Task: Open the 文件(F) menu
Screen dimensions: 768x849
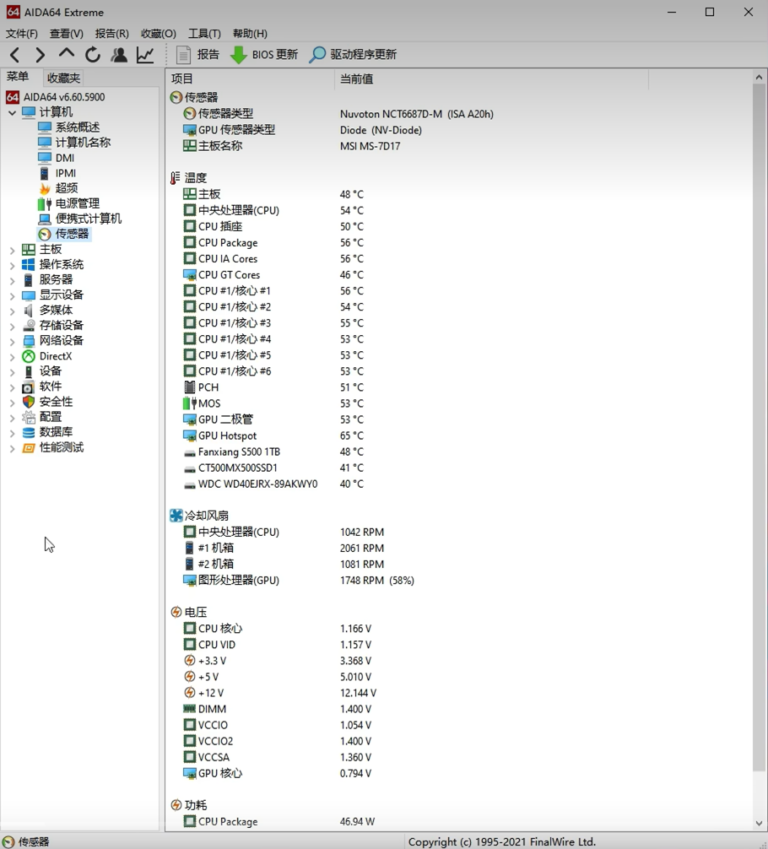Action: coord(22,34)
